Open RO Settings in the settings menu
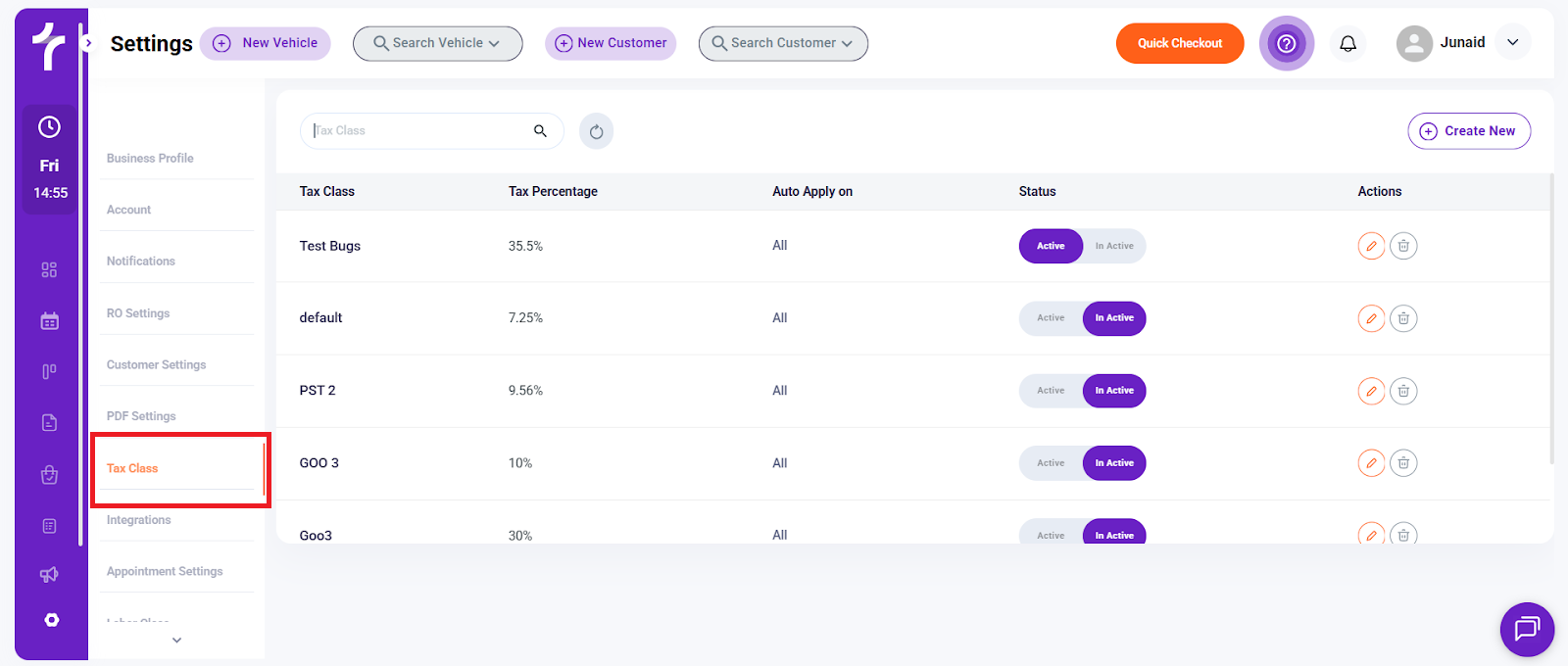 tap(138, 313)
